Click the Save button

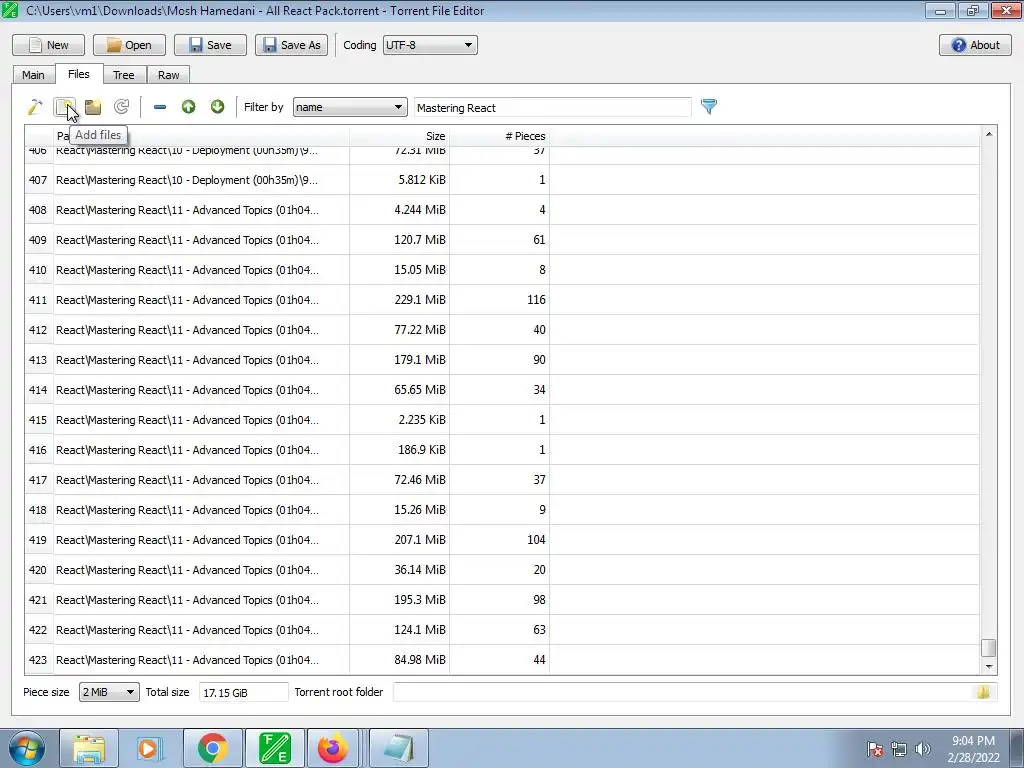tap(210, 45)
